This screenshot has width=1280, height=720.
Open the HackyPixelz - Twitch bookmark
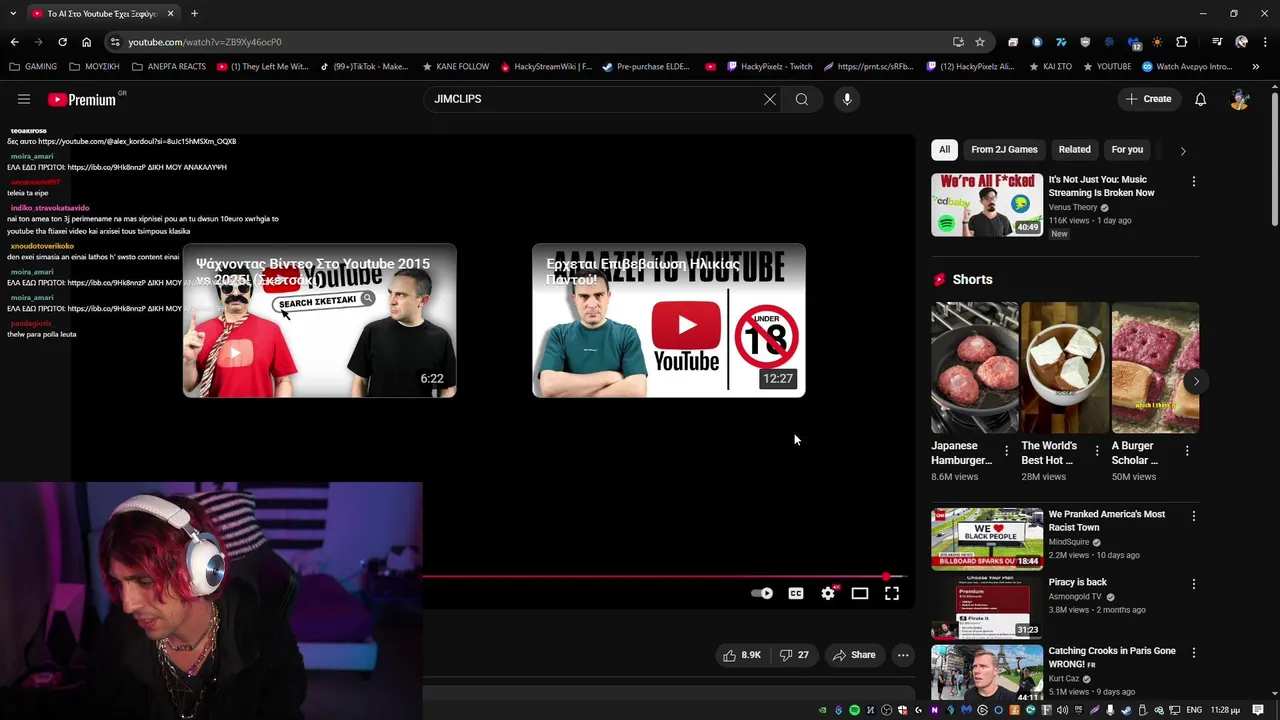click(x=769, y=67)
